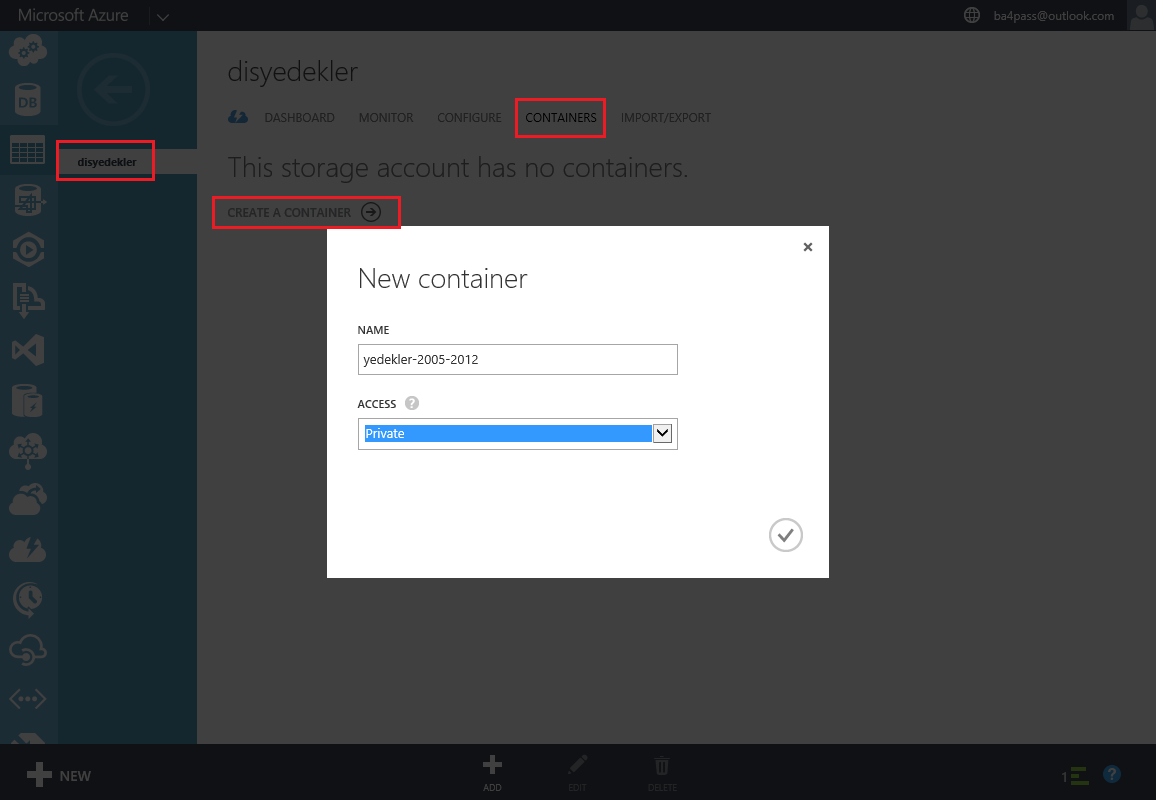Screen dimensions: 1156x800
Task: Open the Private access dropdown
Action: click(518, 434)
